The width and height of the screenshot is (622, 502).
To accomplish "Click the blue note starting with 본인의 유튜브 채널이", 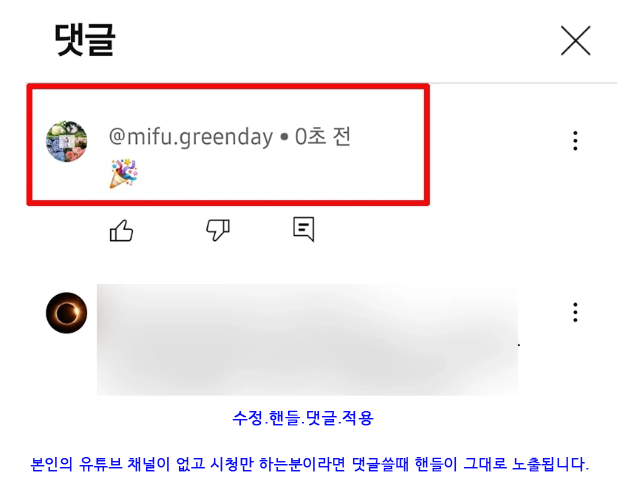I will click(309, 464).
